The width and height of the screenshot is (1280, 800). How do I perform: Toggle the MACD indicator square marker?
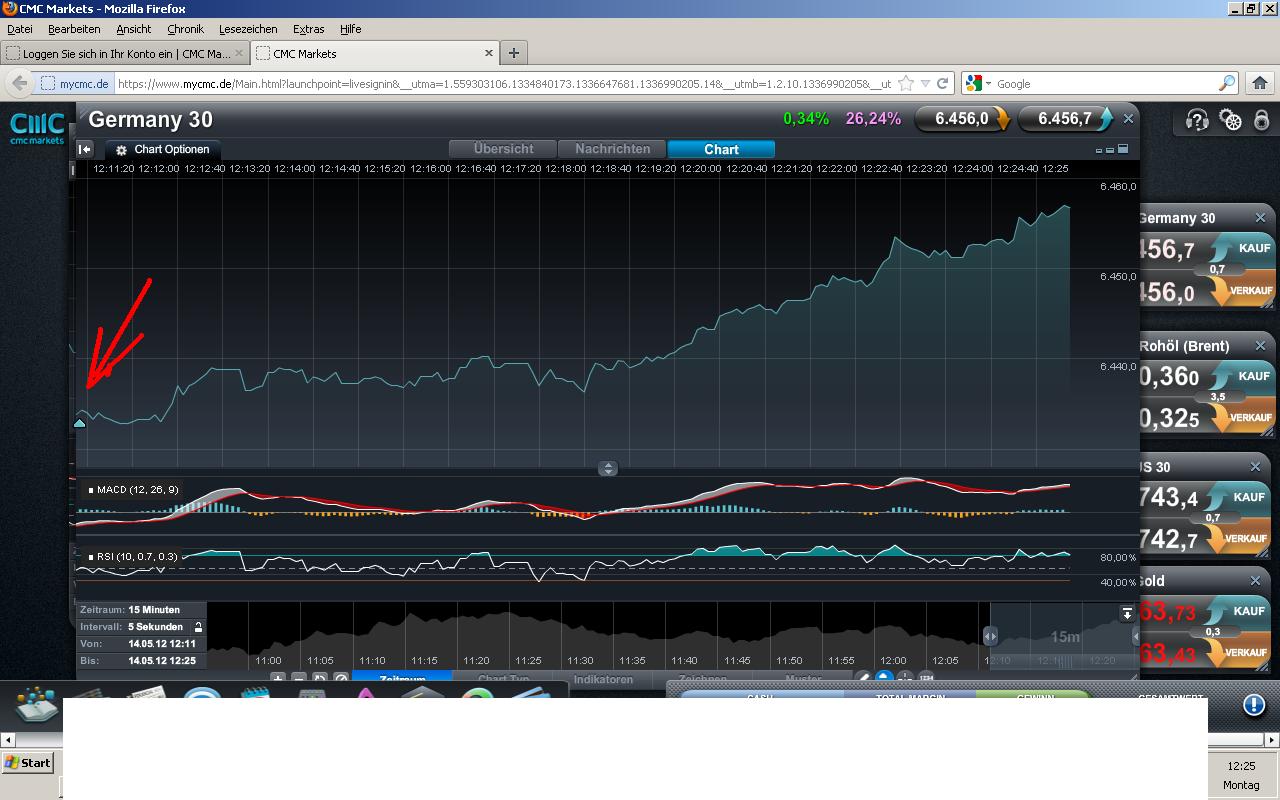pyautogui.click(x=91, y=490)
